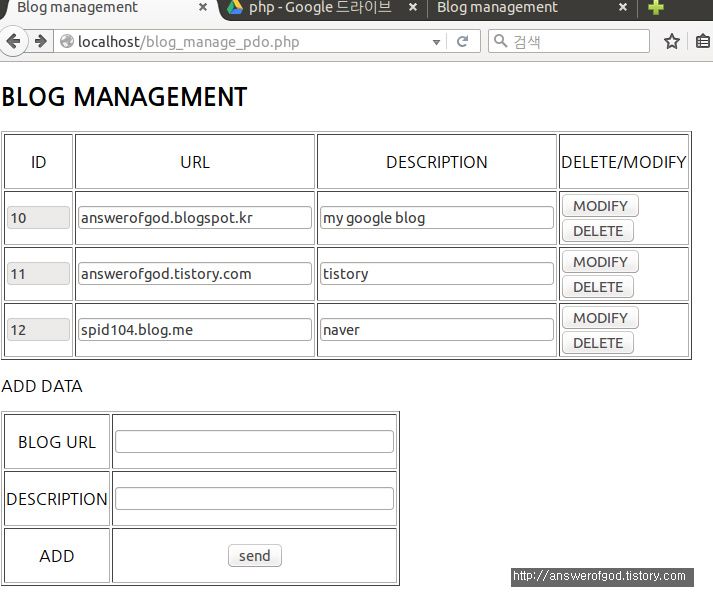
Task: Click the ADD DATA label
Action: tap(42, 386)
